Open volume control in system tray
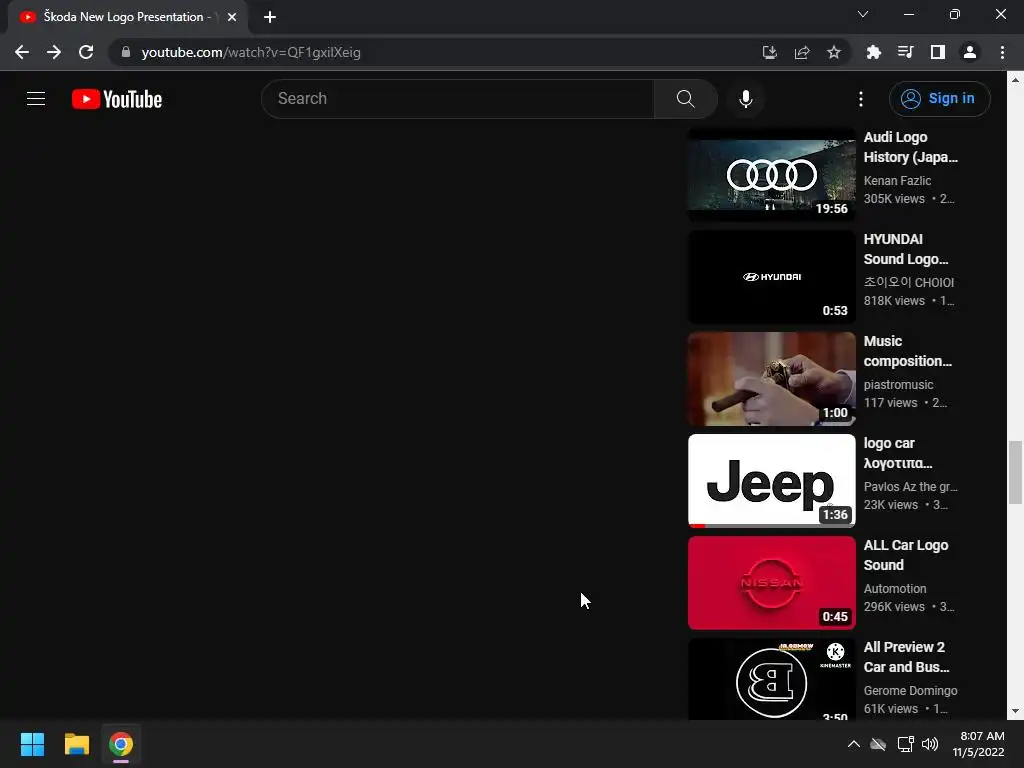This screenshot has height=768, width=1024. [930, 744]
